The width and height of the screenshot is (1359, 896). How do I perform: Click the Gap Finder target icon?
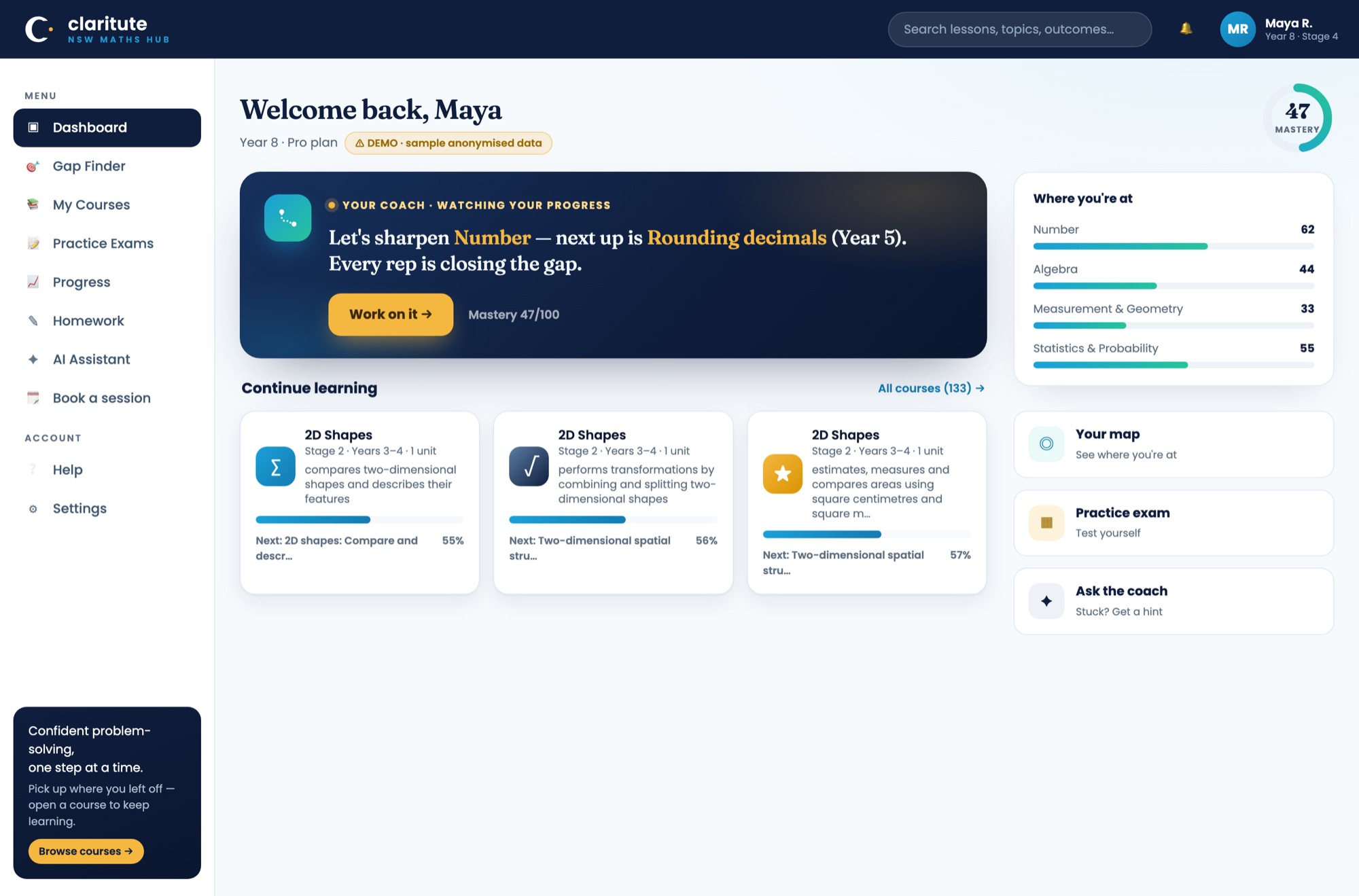tap(33, 166)
